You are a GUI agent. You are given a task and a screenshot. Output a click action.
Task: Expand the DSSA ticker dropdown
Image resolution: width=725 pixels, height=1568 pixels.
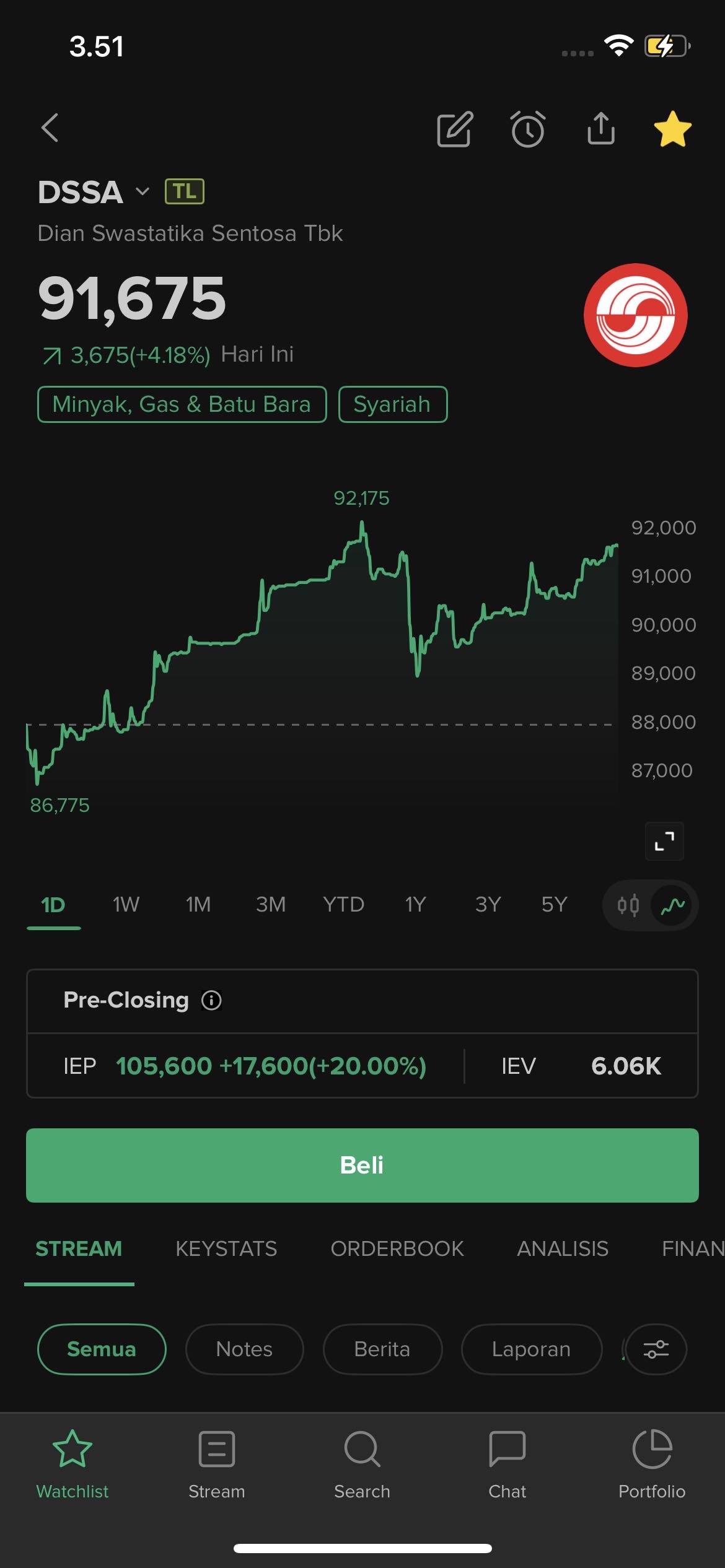tap(143, 191)
